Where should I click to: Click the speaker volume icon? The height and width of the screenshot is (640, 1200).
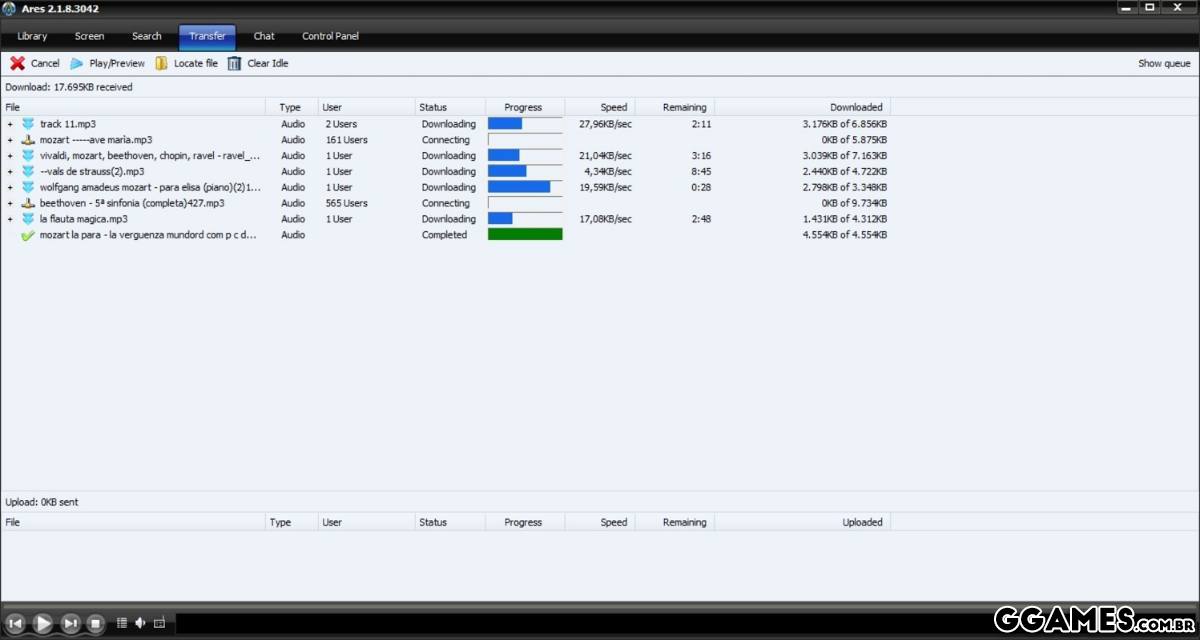pos(140,623)
